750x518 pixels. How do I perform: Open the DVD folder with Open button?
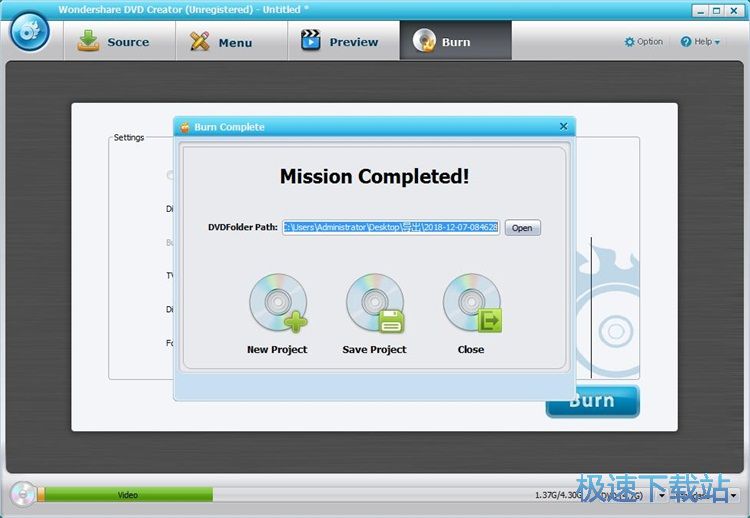522,228
